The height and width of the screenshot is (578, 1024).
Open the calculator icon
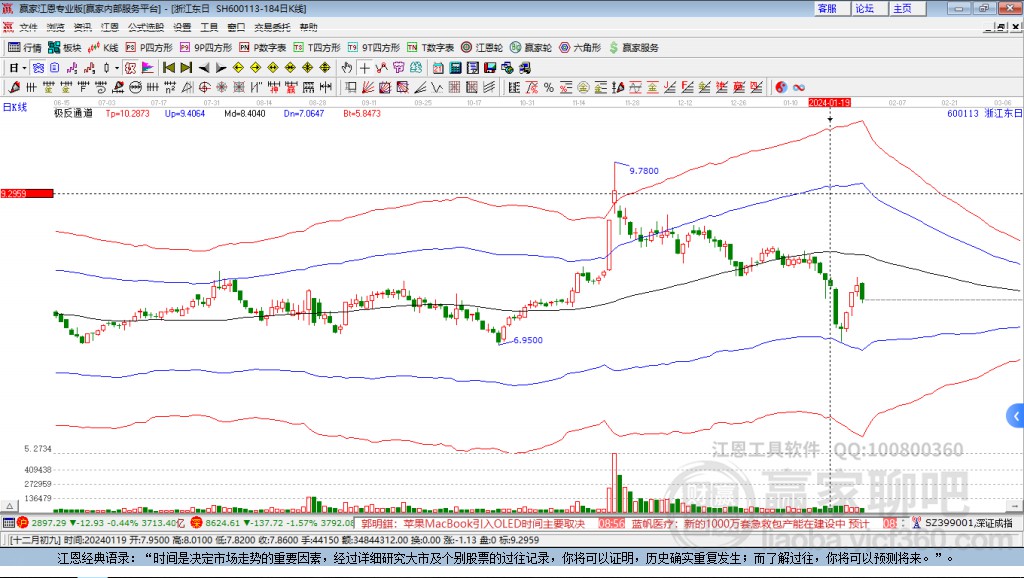[x=455, y=68]
